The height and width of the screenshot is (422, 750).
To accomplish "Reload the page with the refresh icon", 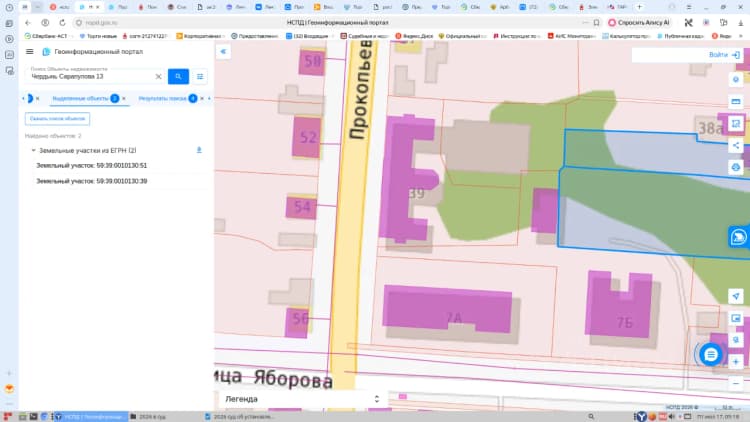I will (62, 22).
